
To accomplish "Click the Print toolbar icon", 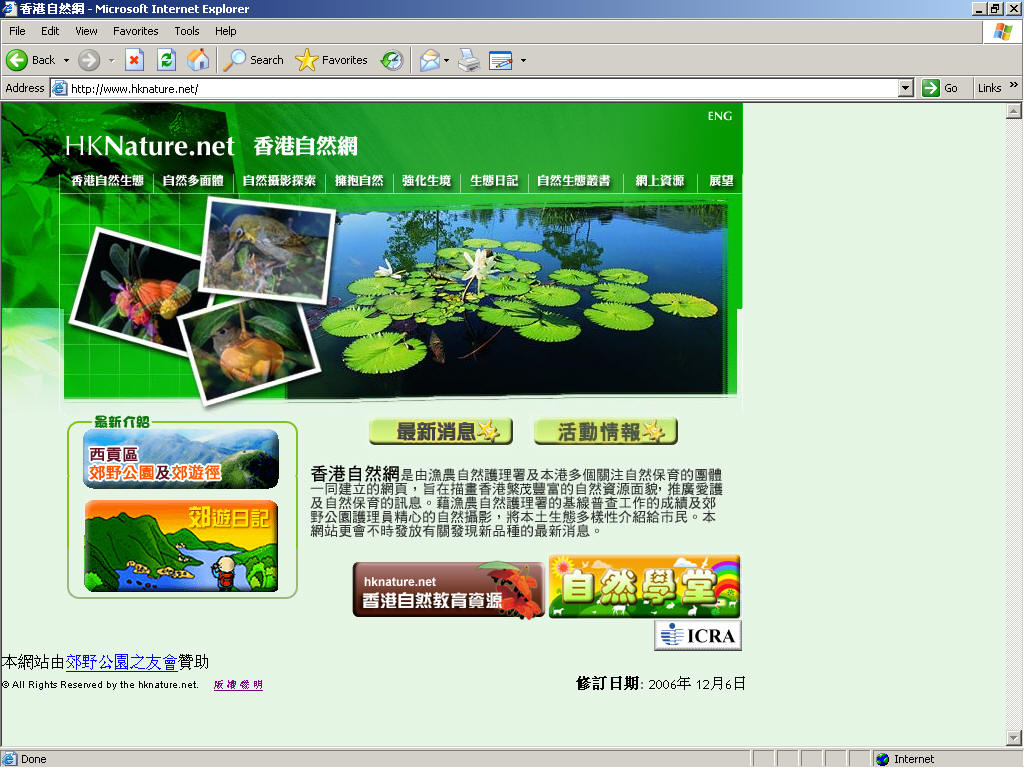I will tap(469, 60).
